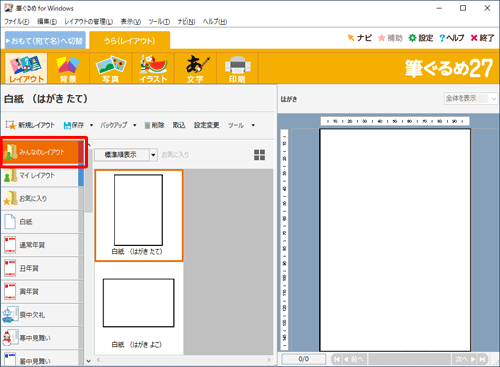Open the レイアウトの管理 menu
This screenshot has height=367, width=500.
pos(89,22)
